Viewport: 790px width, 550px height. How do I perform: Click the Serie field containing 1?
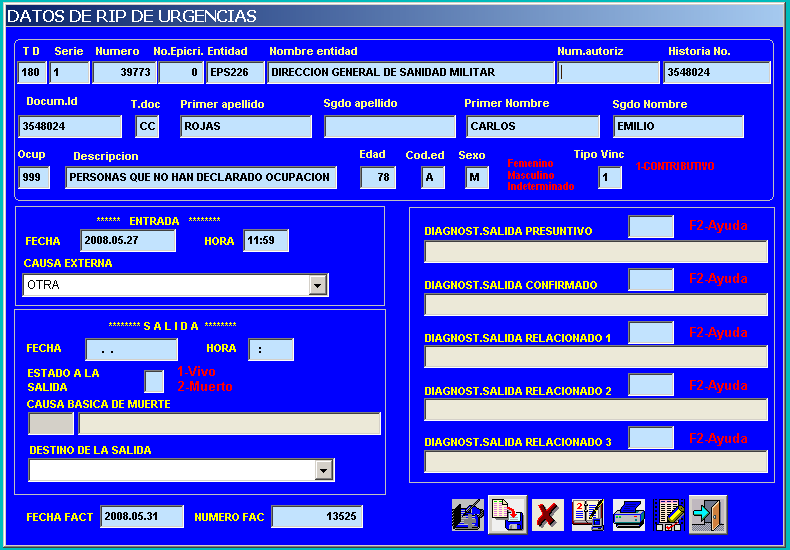(x=70, y=73)
